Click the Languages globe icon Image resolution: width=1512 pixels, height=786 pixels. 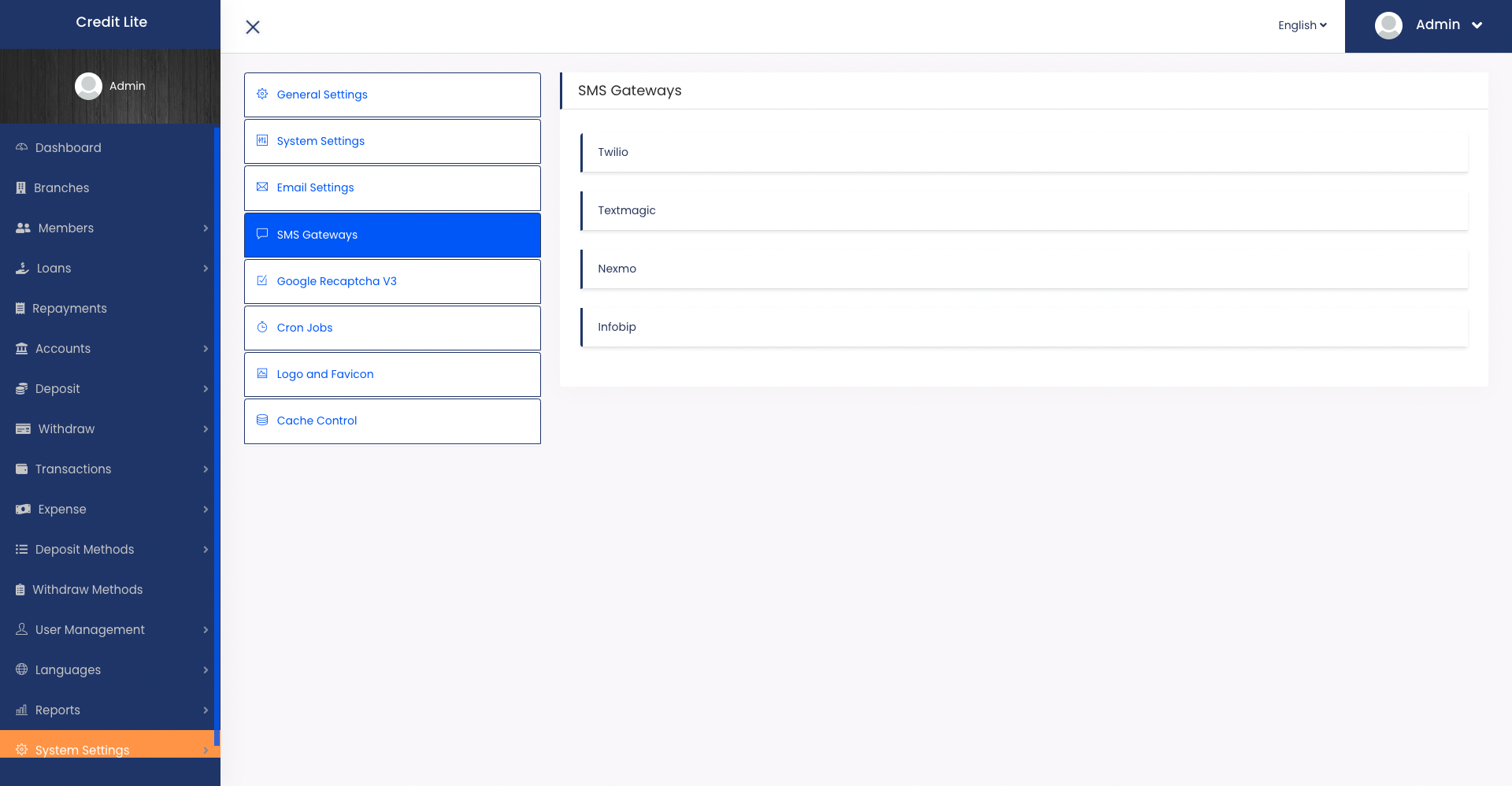pyautogui.click(x=22, y=669)
